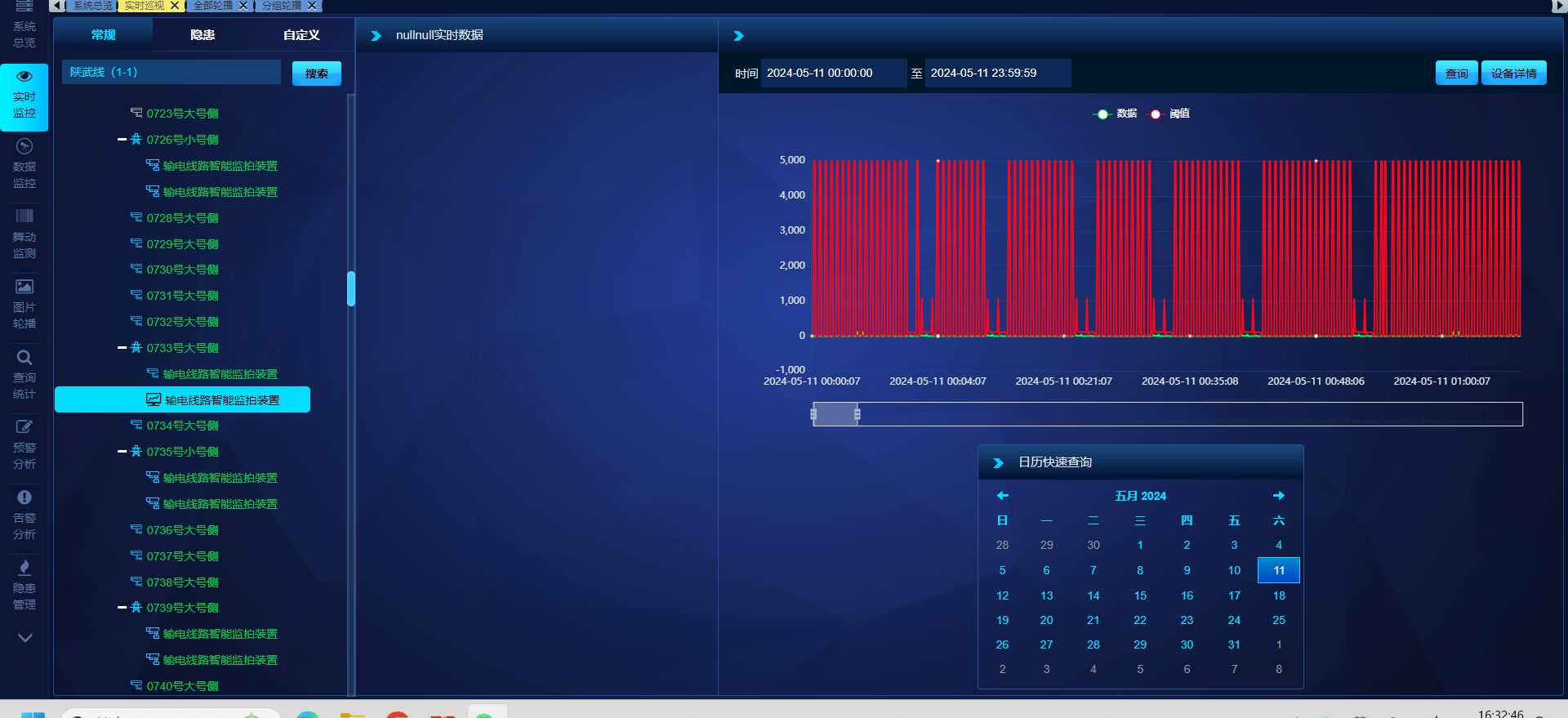Image resolution: width=1568 pixels, height=718 pixels.
Task: Open 设备详情 button
Action: click(x=1513, y=74)
